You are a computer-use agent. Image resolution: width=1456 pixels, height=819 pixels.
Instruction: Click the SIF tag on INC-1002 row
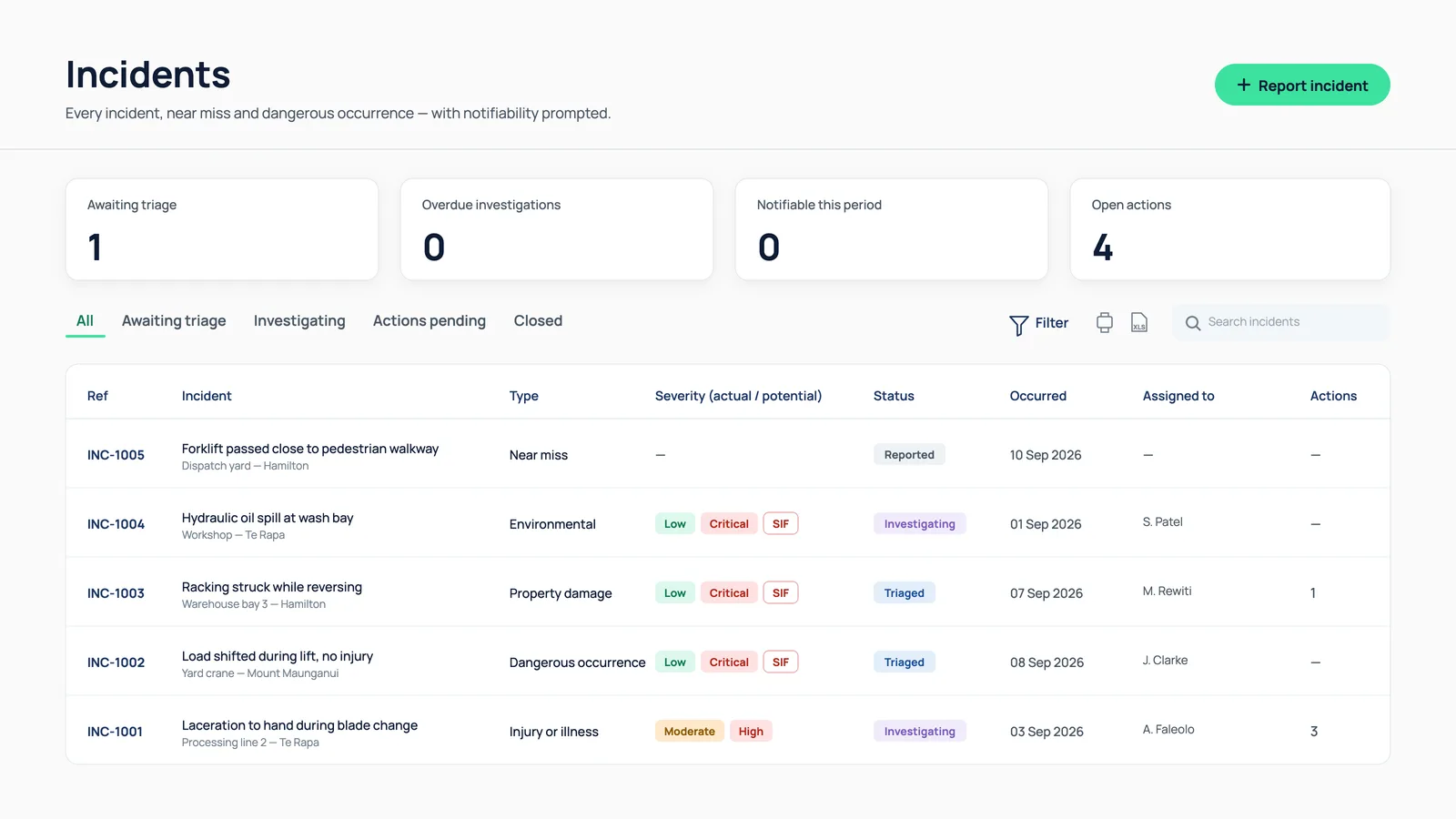tap(781, 662)
